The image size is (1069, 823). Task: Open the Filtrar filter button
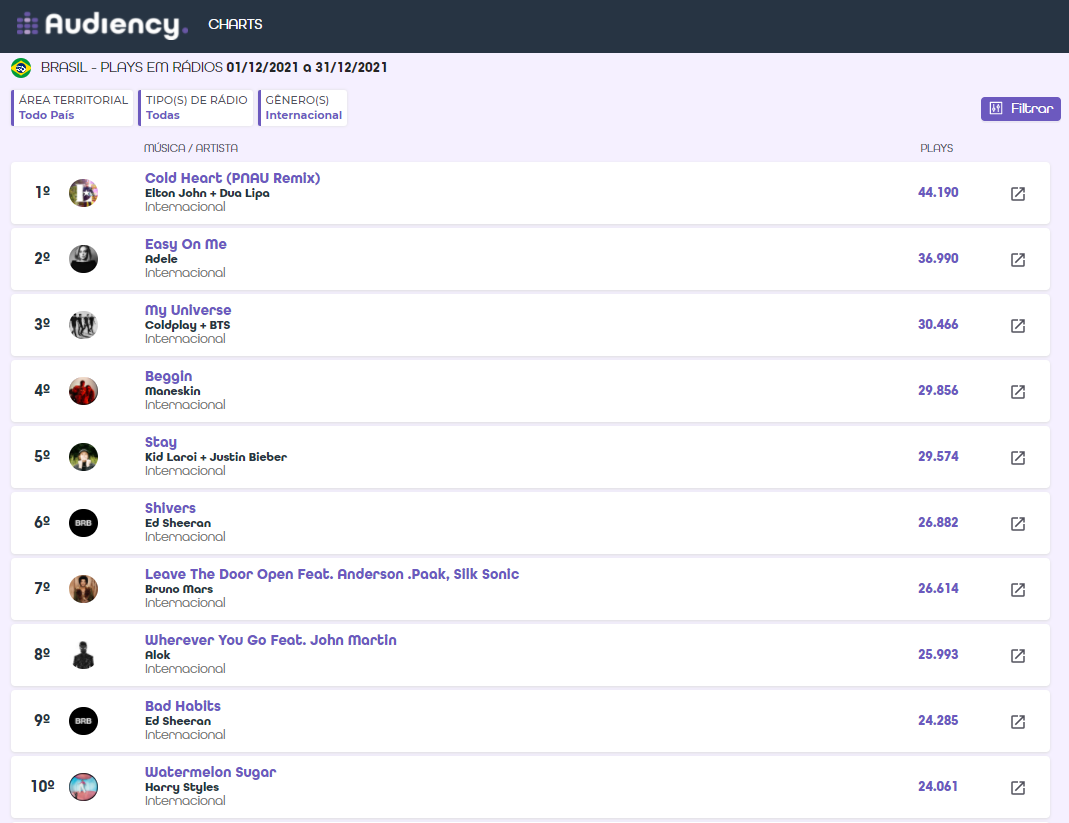[x=1021, y=108]
